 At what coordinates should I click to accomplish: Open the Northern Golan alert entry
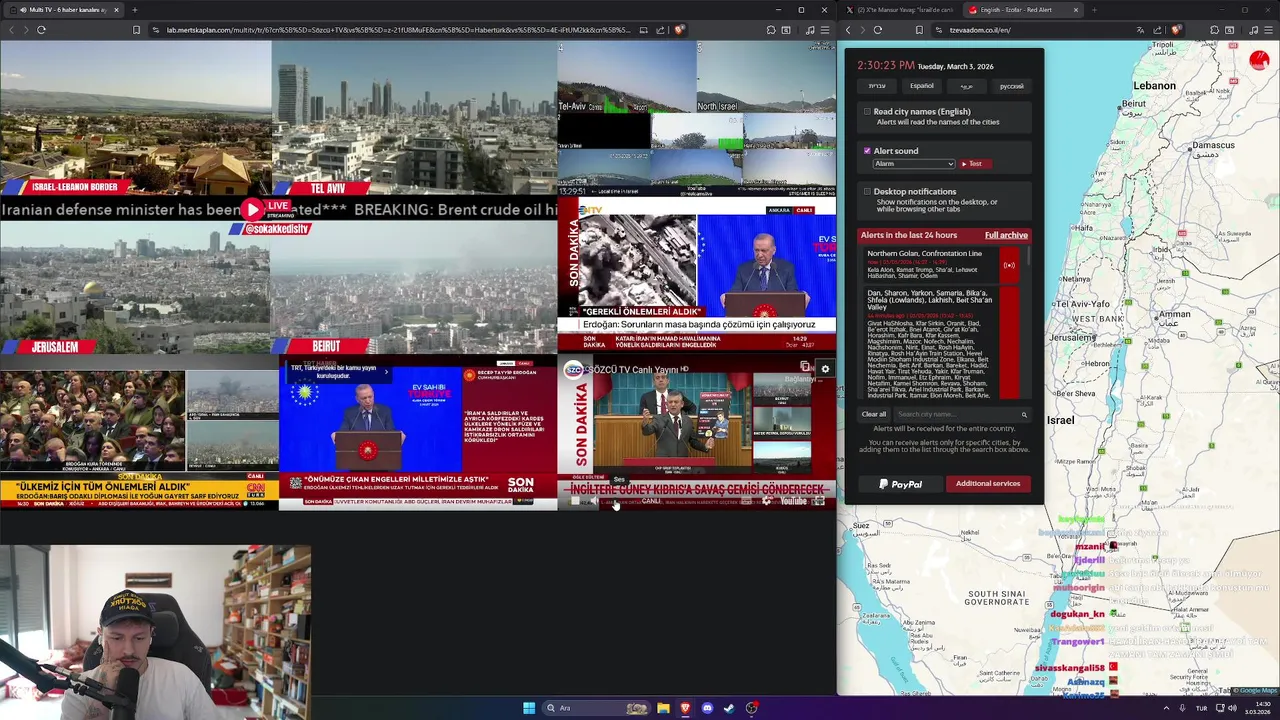click(x=941, y=265)
